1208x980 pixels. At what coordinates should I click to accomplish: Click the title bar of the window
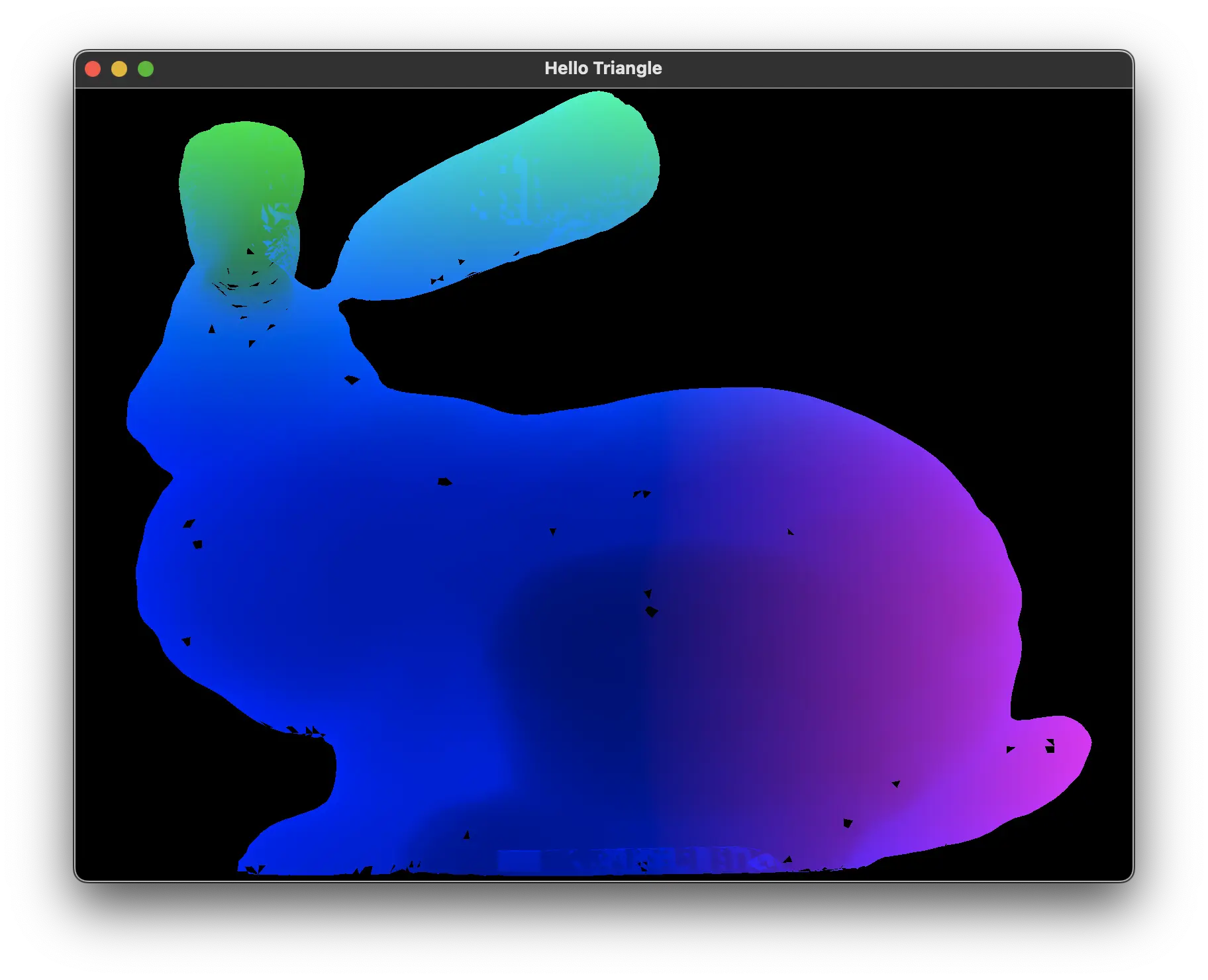397,68
